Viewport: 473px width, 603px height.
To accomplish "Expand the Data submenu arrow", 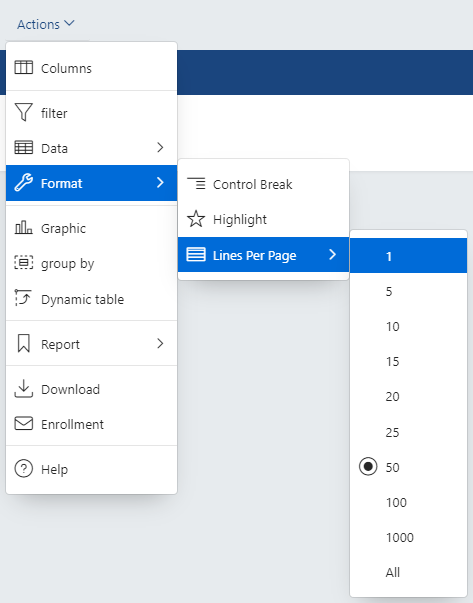I will [x=160, y=147].
